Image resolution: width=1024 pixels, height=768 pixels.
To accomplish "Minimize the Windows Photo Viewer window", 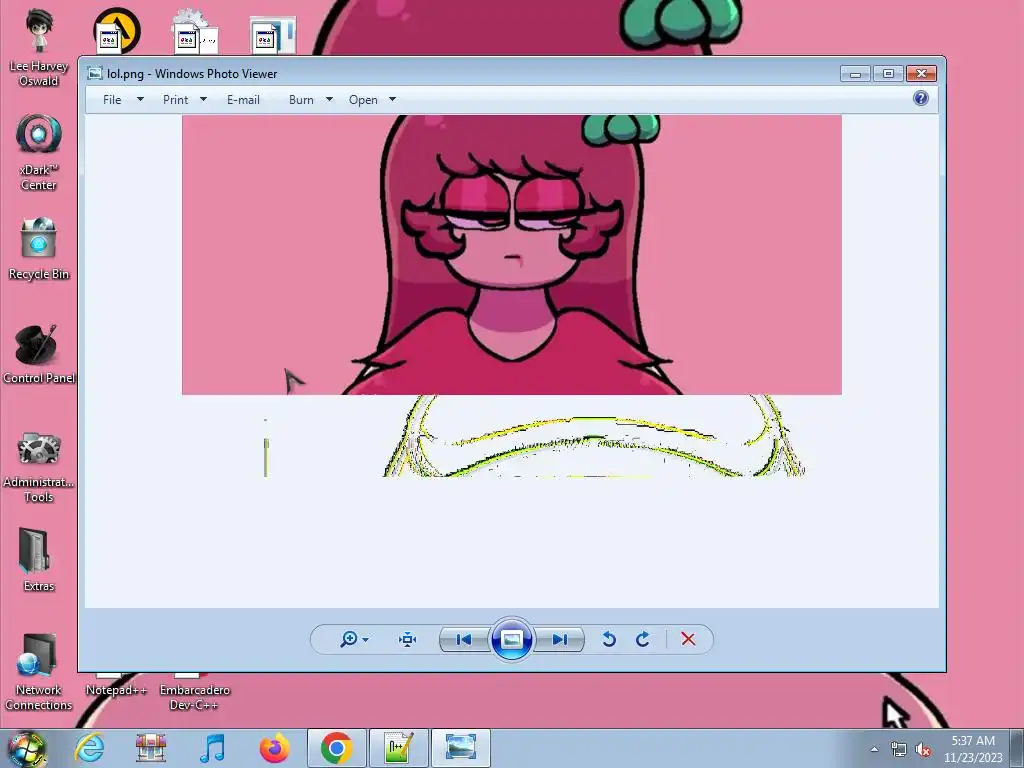I will point(855,74).
